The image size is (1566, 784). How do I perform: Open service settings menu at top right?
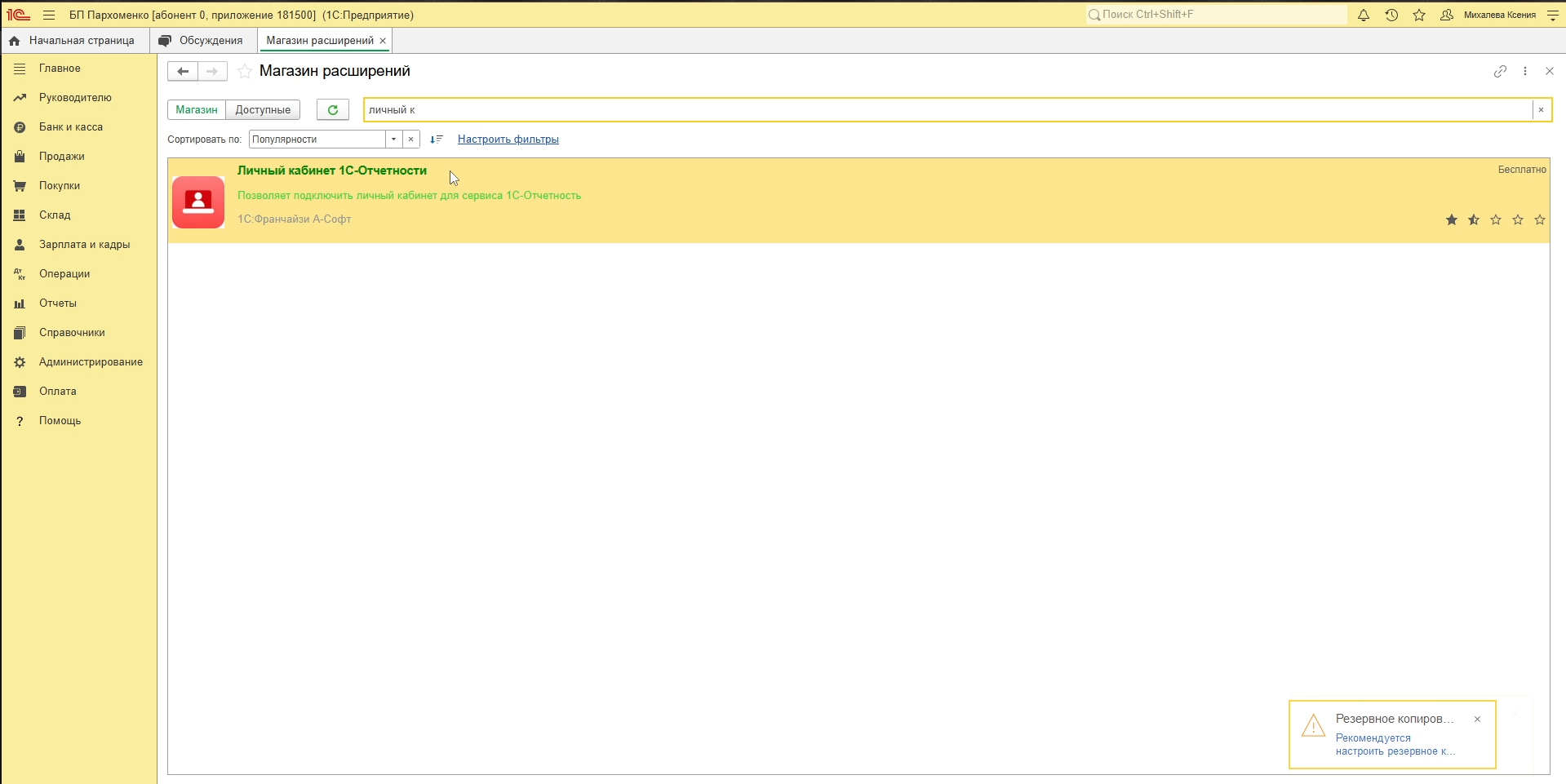(x=1553, y=15)
